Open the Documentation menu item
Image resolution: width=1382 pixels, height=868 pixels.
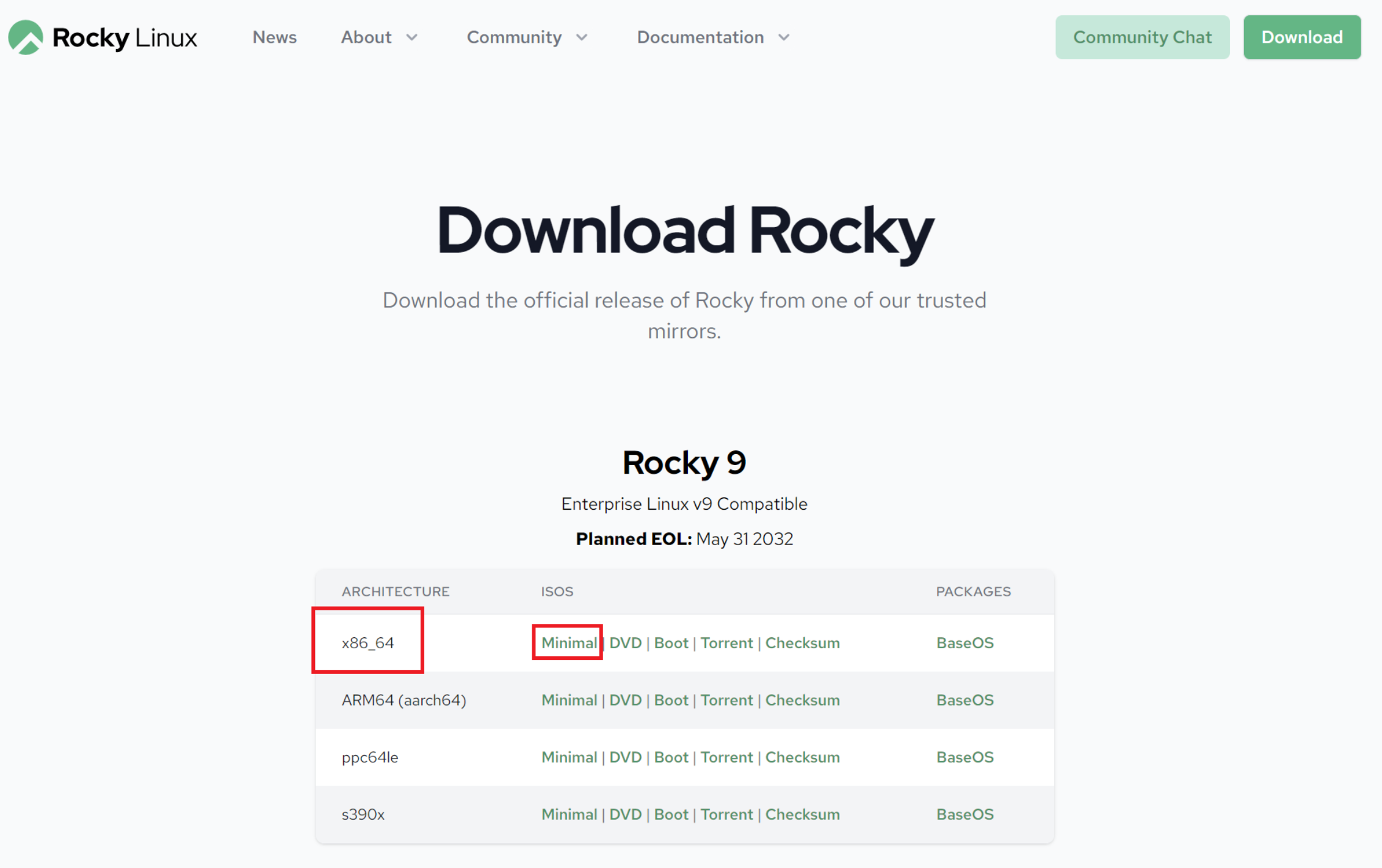700,37
